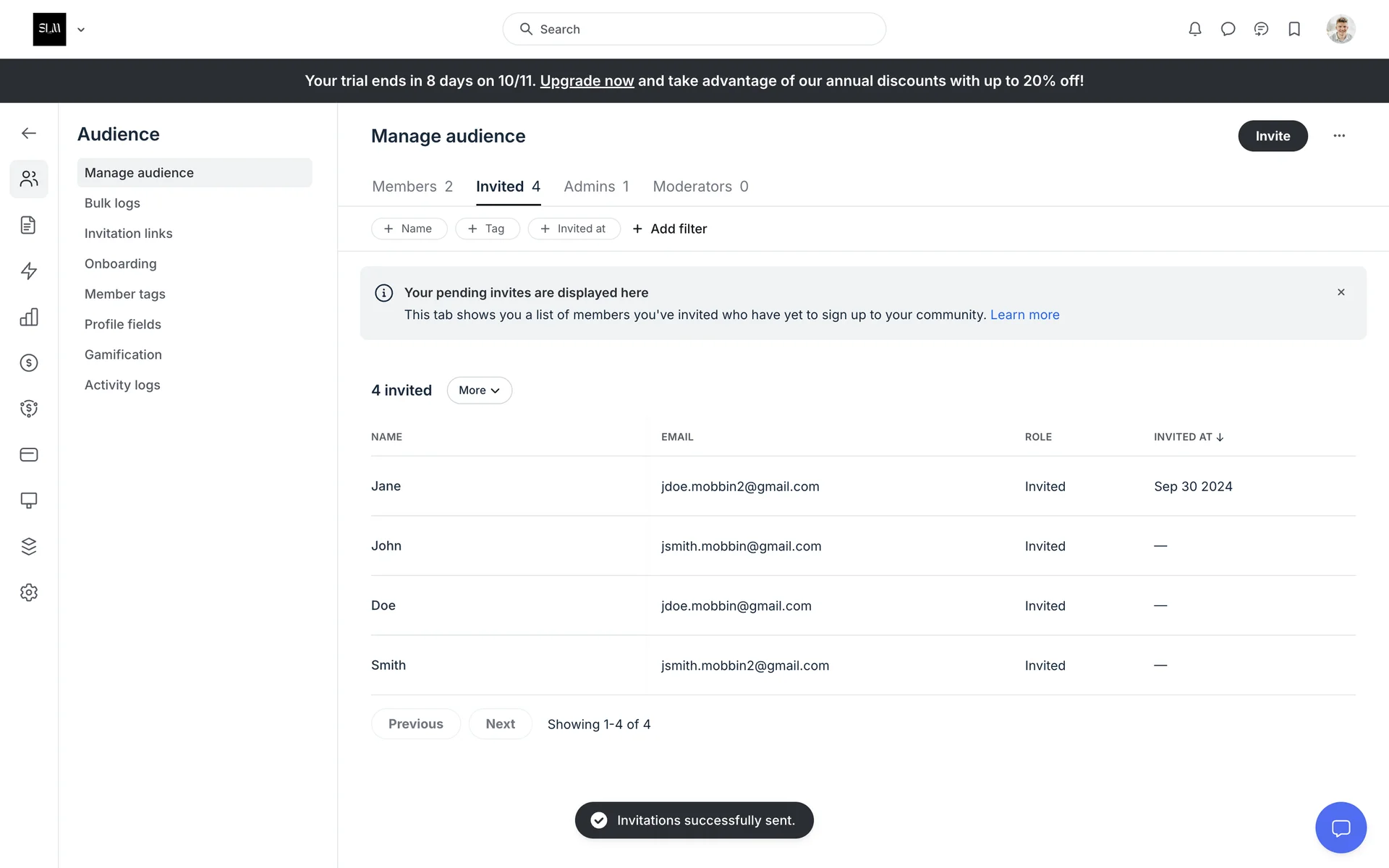Viewport: 1389px width, 868px height.
Task: Switch to the Admins tab
Action: (596, 187)
